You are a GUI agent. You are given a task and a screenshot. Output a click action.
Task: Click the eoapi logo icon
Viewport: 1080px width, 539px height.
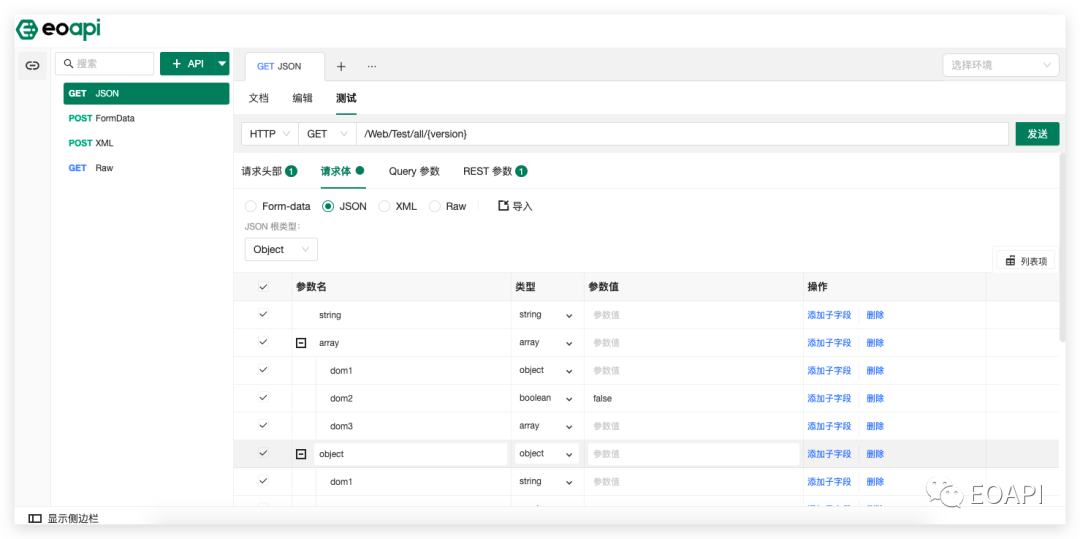coord(25,30)
